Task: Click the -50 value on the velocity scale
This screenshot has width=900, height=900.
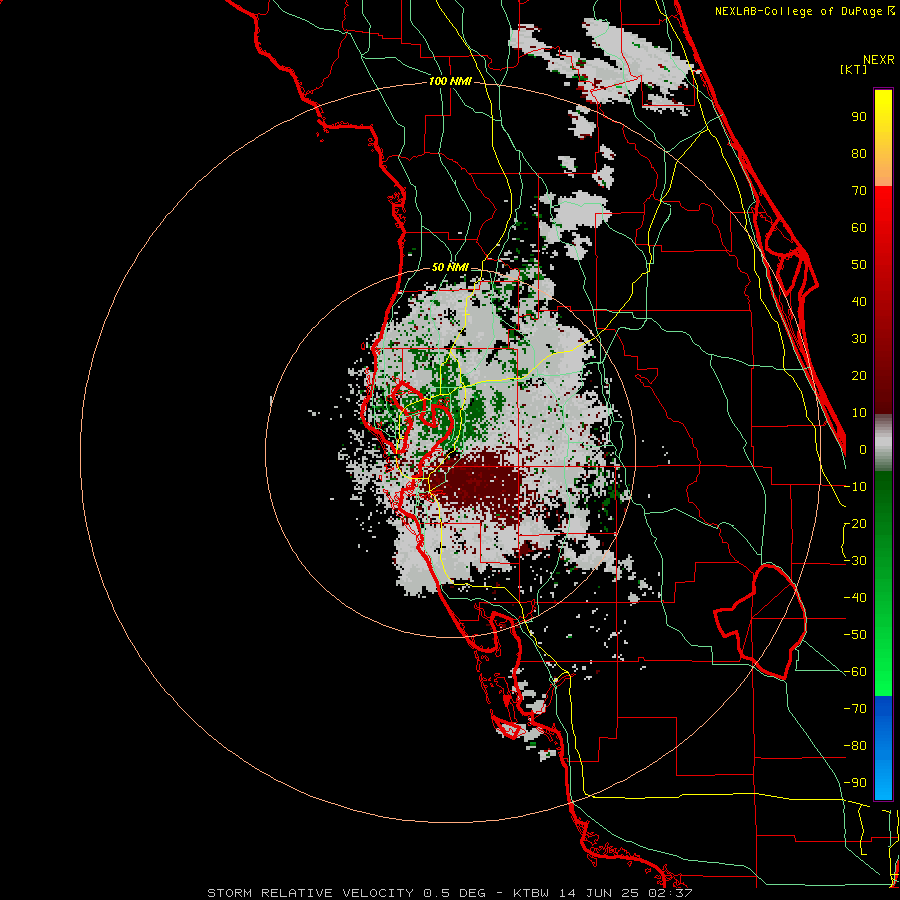Action: coord(855,635)
